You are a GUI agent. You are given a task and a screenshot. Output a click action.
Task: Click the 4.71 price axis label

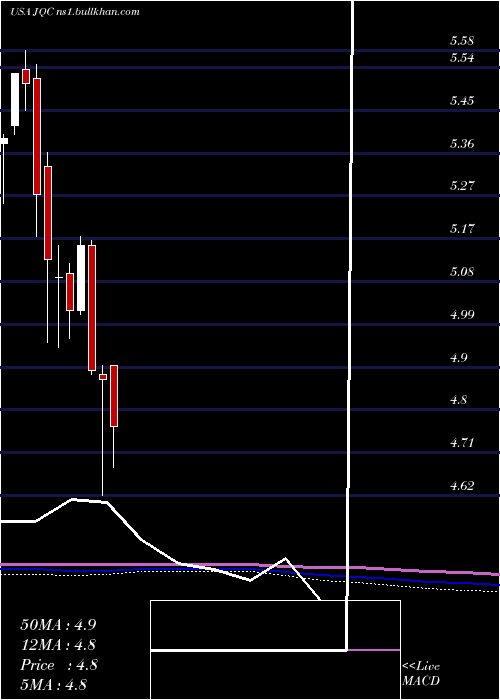pos(462,443)
